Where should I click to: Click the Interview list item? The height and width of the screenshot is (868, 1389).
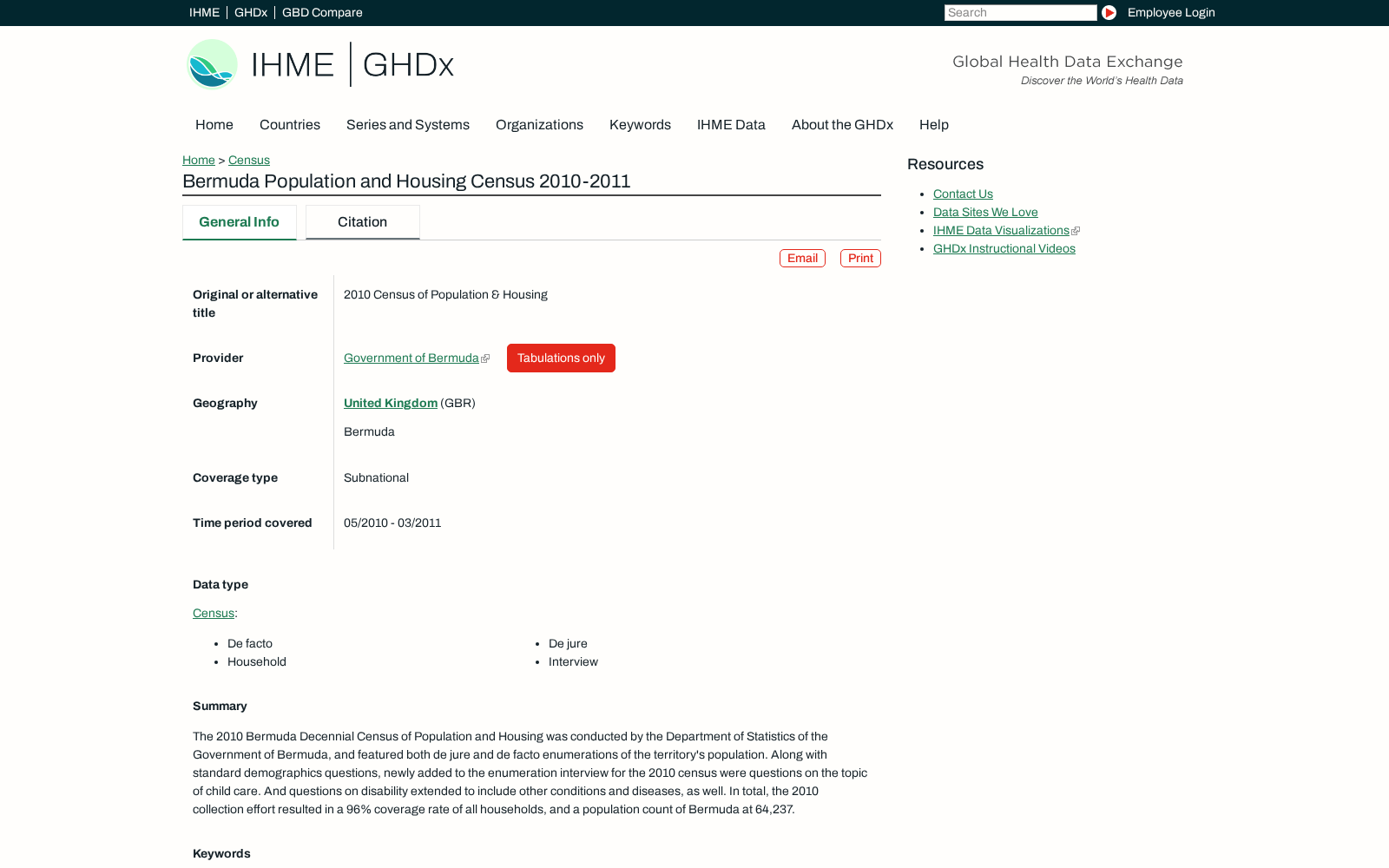point(573,662)
